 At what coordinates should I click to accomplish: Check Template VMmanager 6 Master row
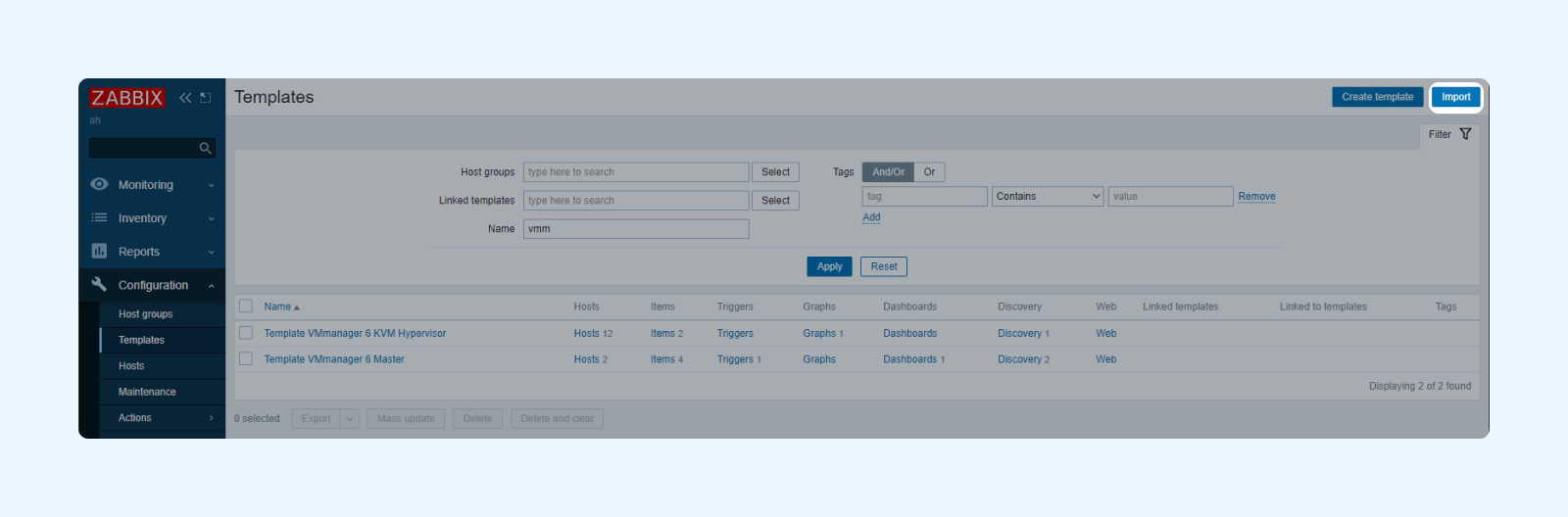point(246,358)
